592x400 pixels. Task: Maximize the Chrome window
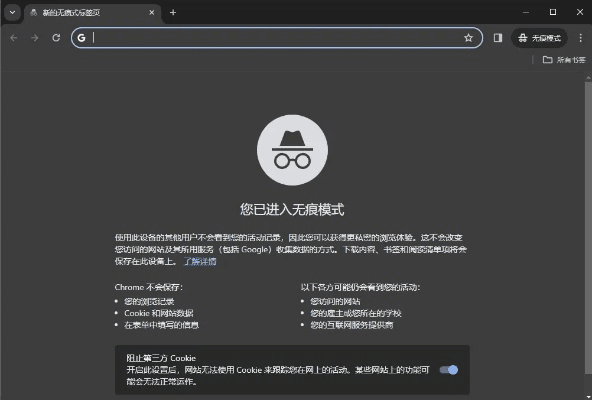553,12
